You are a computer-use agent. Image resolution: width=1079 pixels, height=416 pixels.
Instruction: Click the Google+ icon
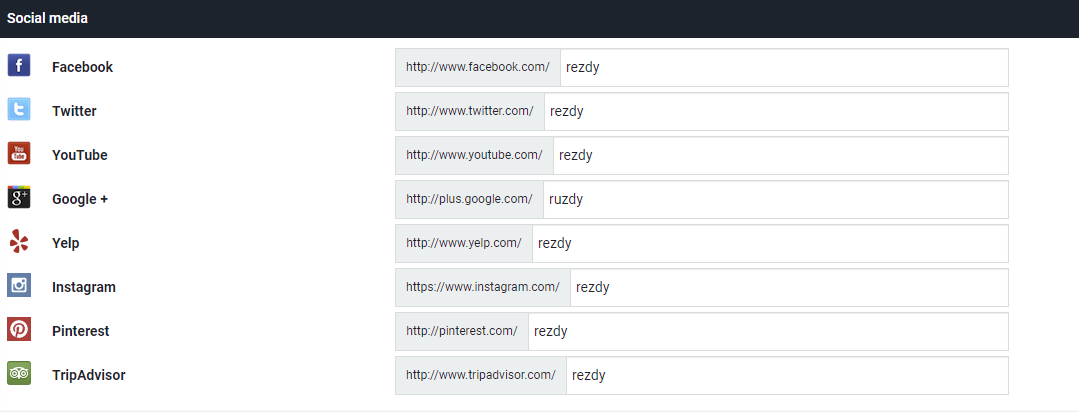[19, 197]
